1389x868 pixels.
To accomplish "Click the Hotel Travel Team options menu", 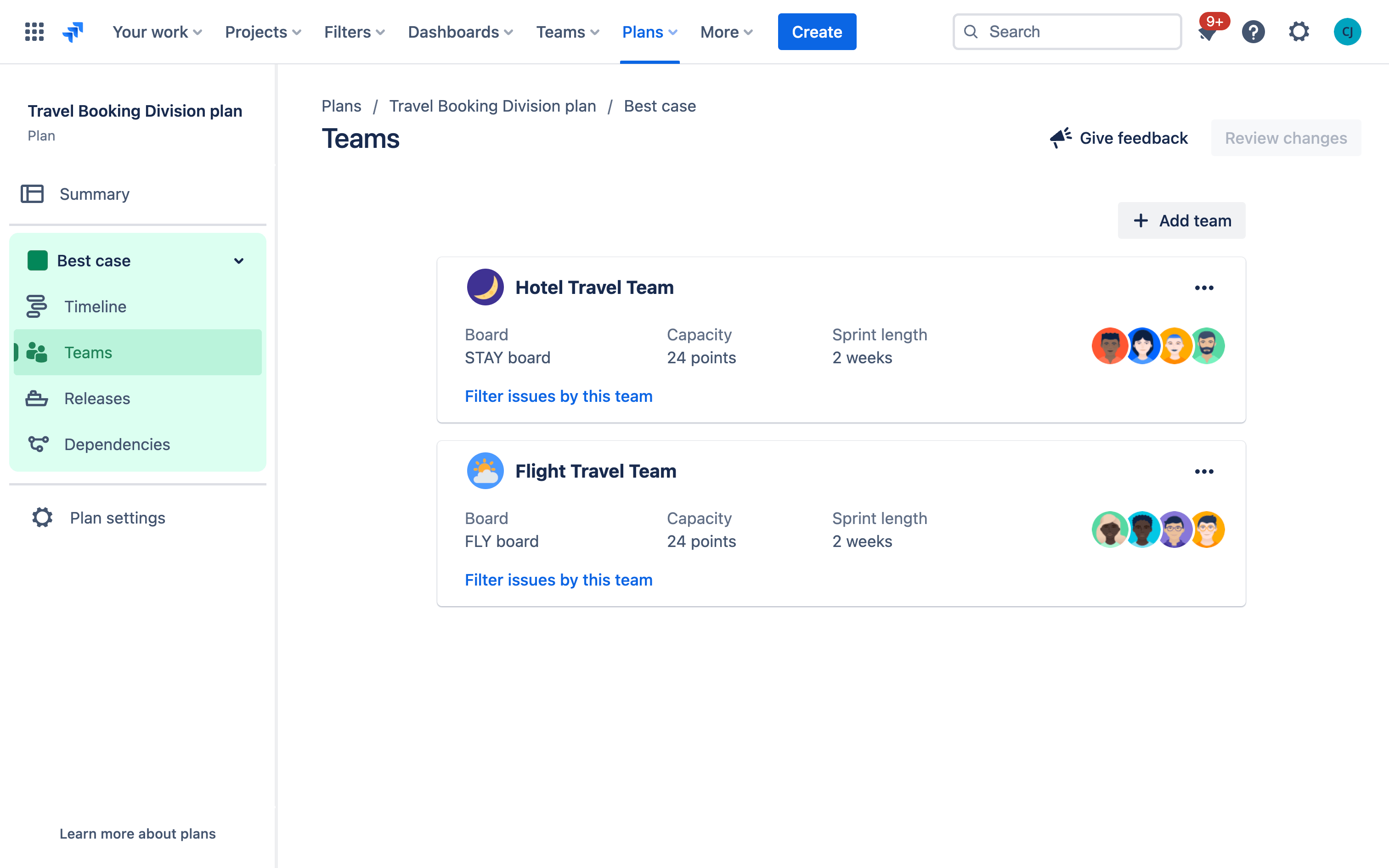I will [x=1204, y=287].
